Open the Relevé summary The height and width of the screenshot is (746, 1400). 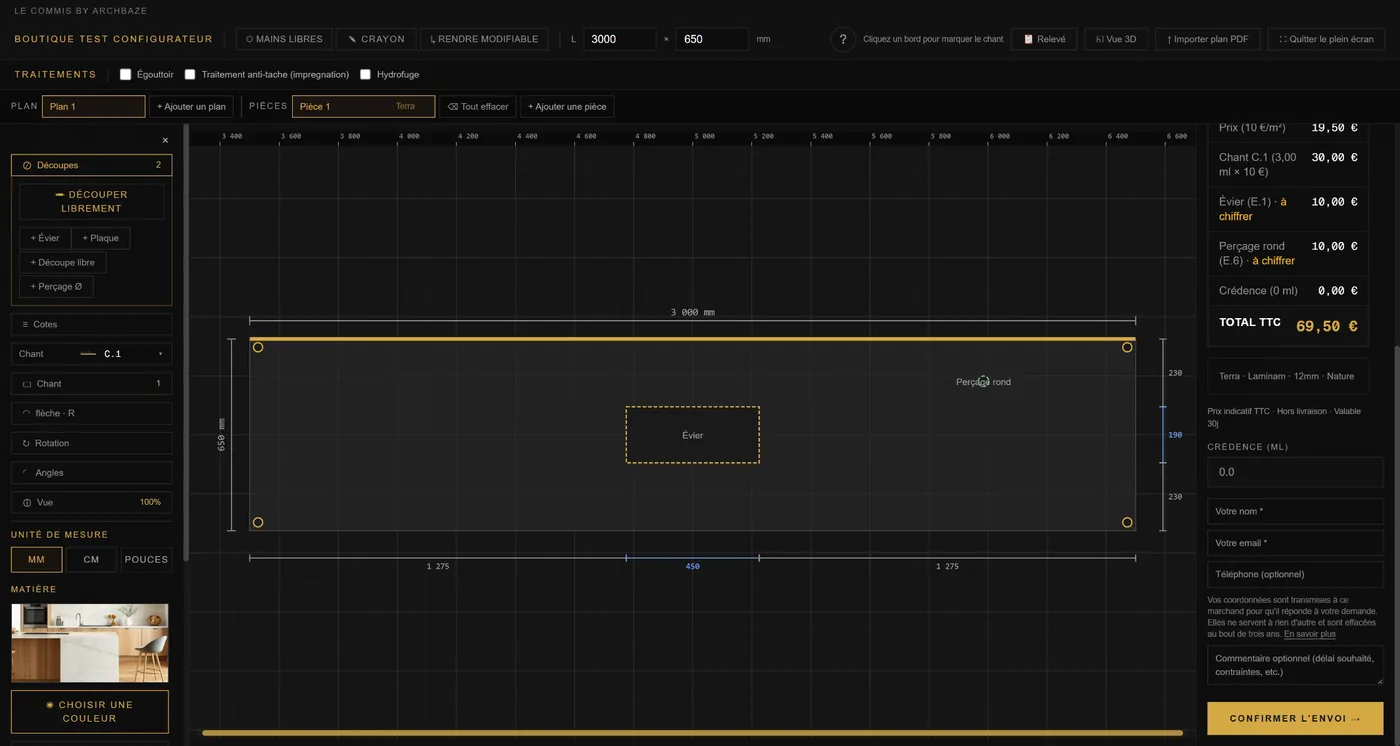tap(1044, 39)
